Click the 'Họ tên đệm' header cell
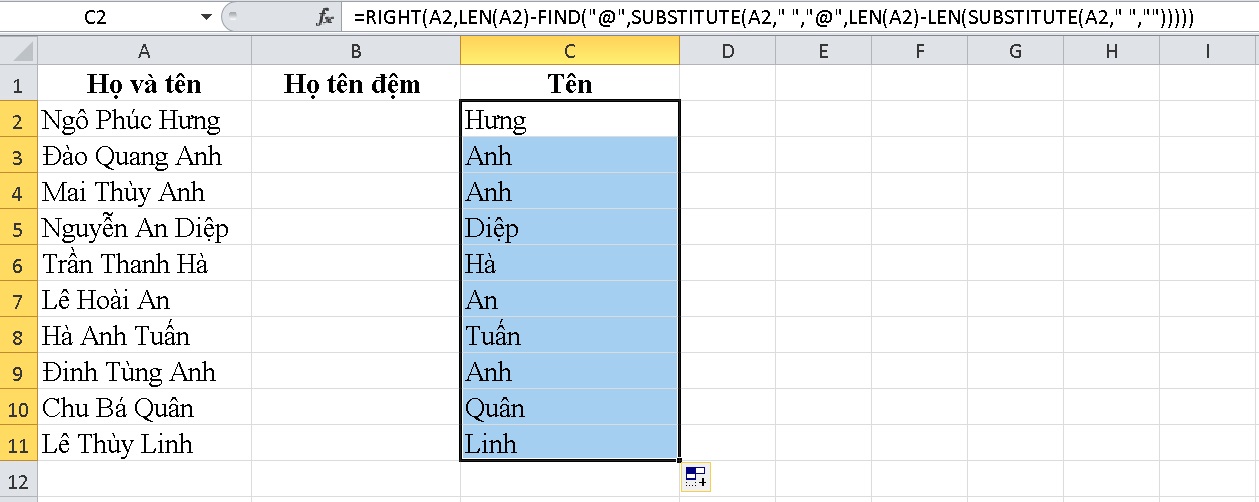The width and height of the screenshot is (1259, 502). pyautogui.click(x=355, y=84)
